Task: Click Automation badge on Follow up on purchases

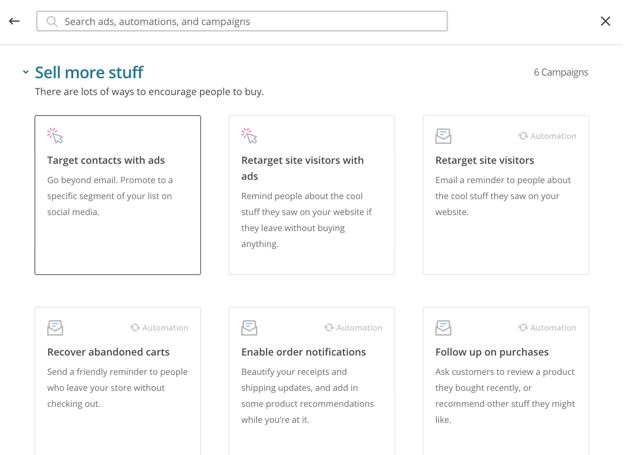Action: [x=547, y=328]
